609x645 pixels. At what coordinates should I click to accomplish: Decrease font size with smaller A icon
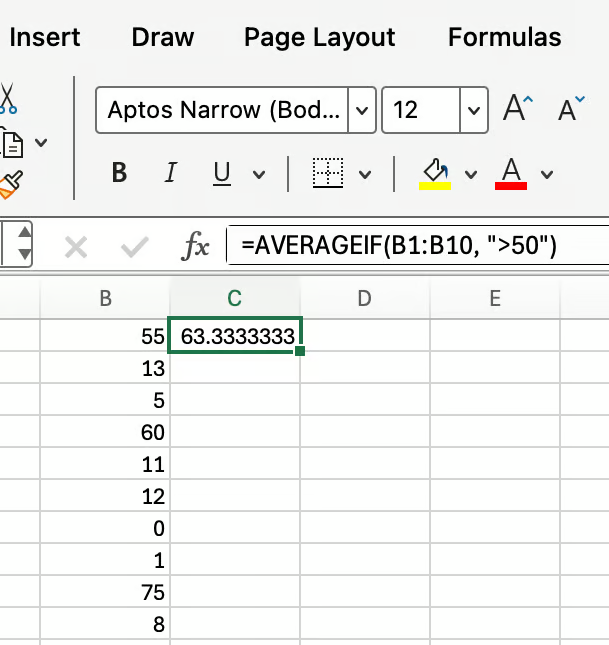pyautogui.click(x=570, y=109)
